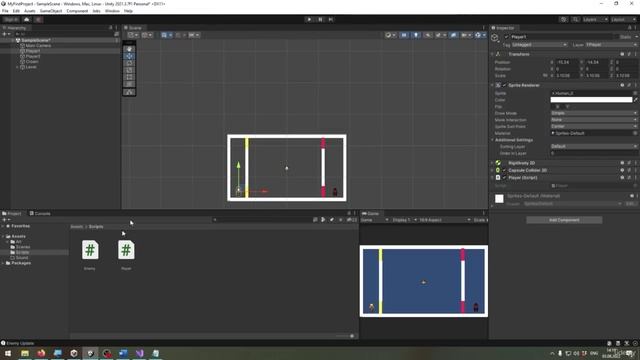Toggle scene audio icon
Screen dimensions: 640x360
click(x=428, y=35)
